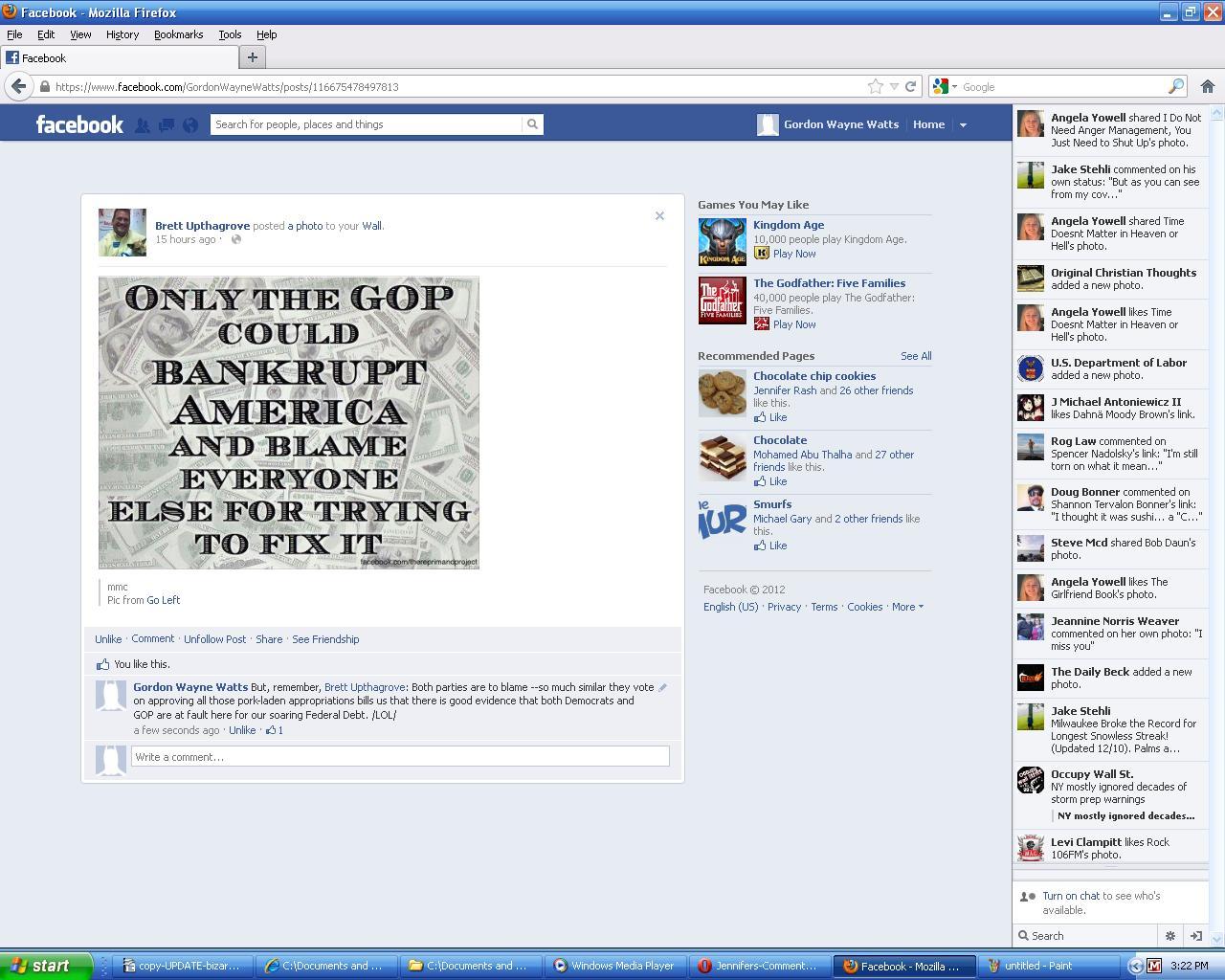Image resolution: width=1225 pixels, height=980 pixels.
Task: Click post audience globe icon
Action: tap(235, 239)
